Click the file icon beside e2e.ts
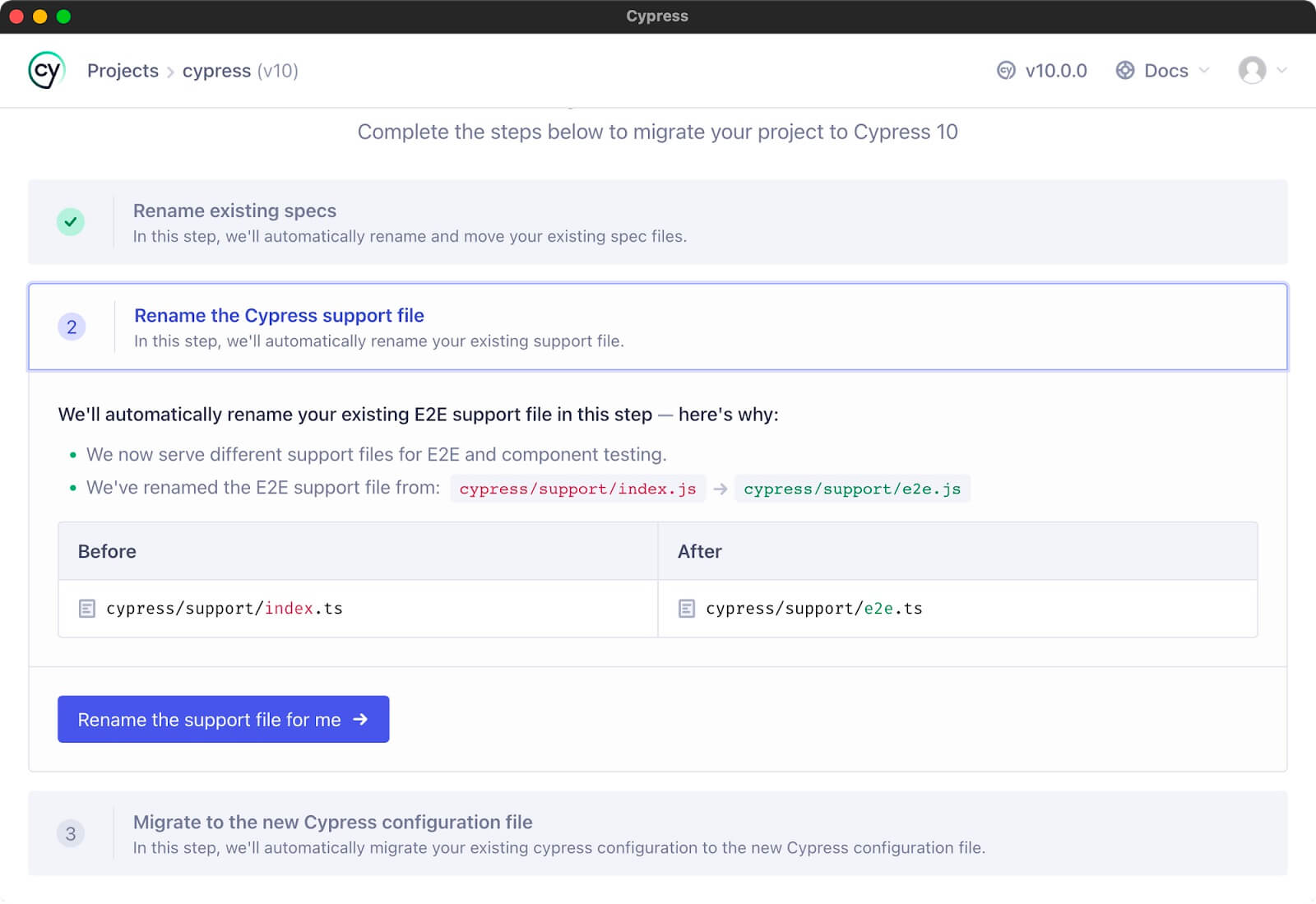Image resolution: width=1316 pixels, height=904 pixels. coord(687,609)
